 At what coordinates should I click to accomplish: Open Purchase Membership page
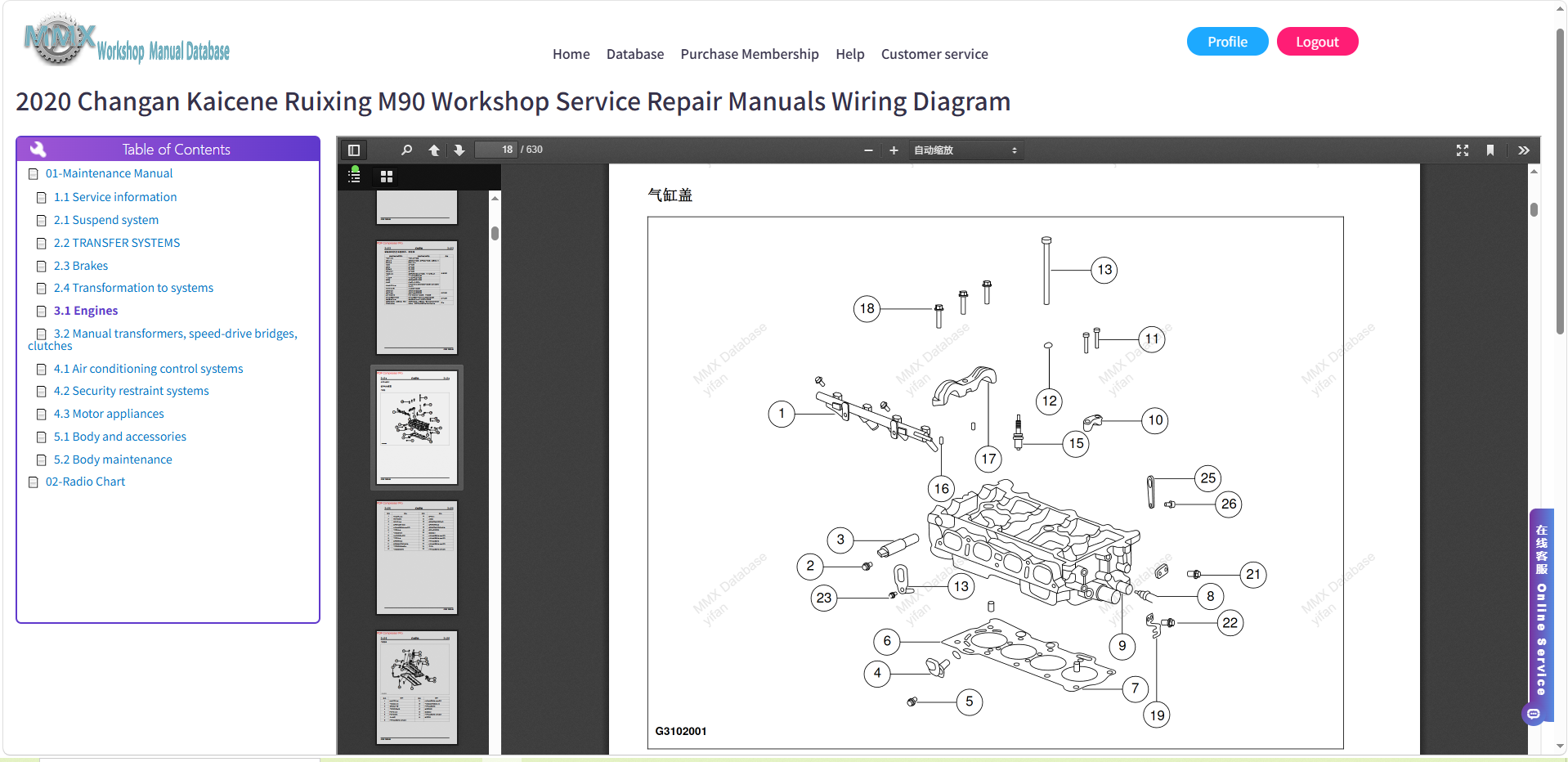750,54
